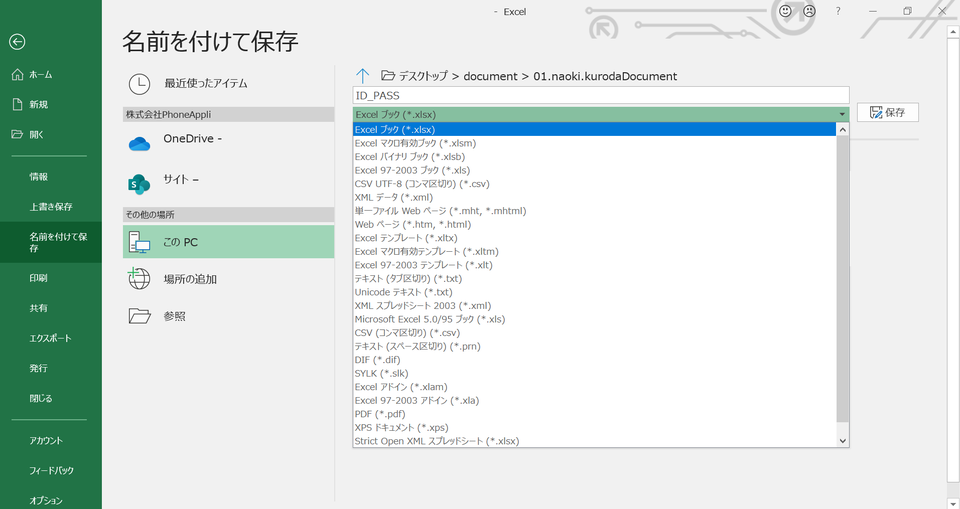Viewport: 960px width, 509px height.
Task: Click the file type list scroll-up arrow
Action: point(842,129)
